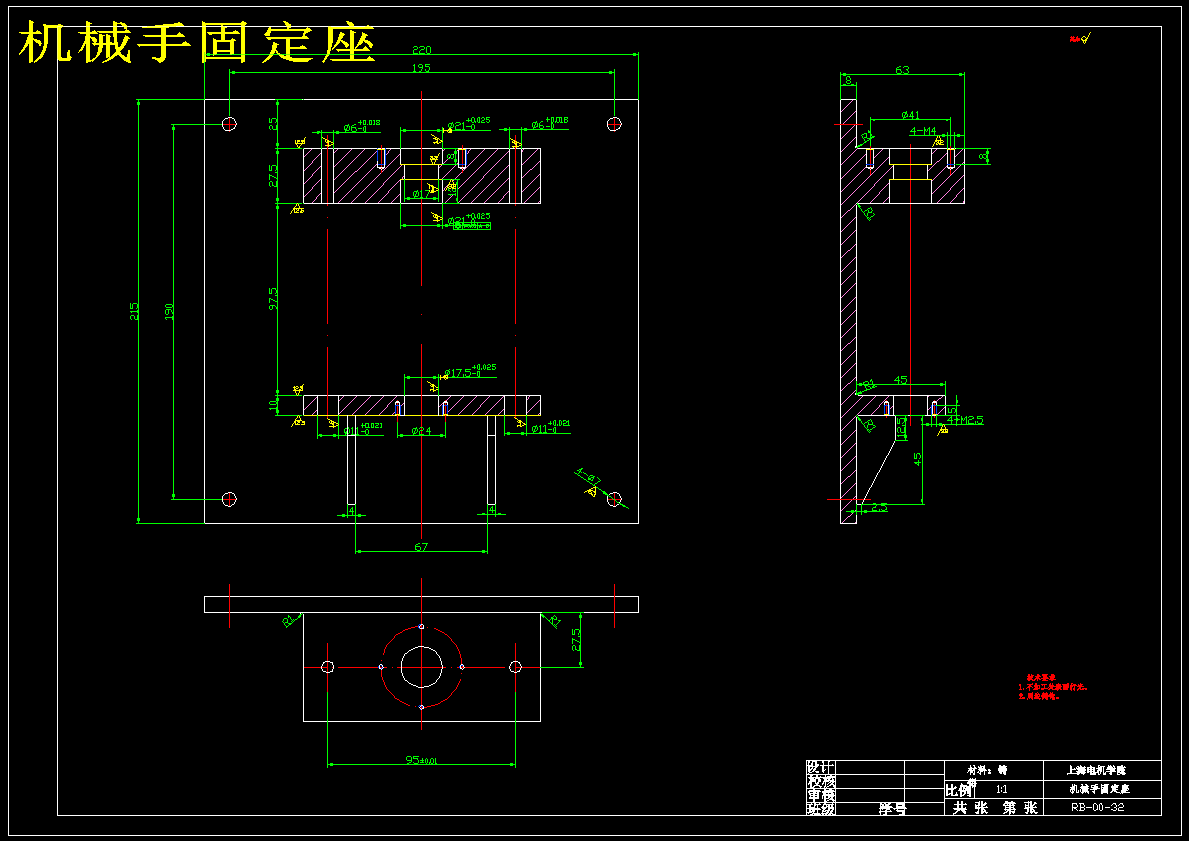Select the hole spacing dimension 195
The height and width of the screenshot is (841, 1189).
pyautogui.click(x=422, y=67)
